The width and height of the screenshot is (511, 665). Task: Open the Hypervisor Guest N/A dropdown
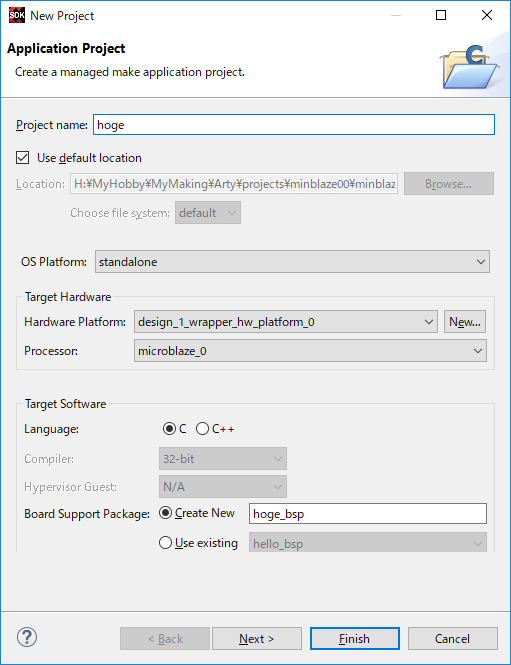223,486
